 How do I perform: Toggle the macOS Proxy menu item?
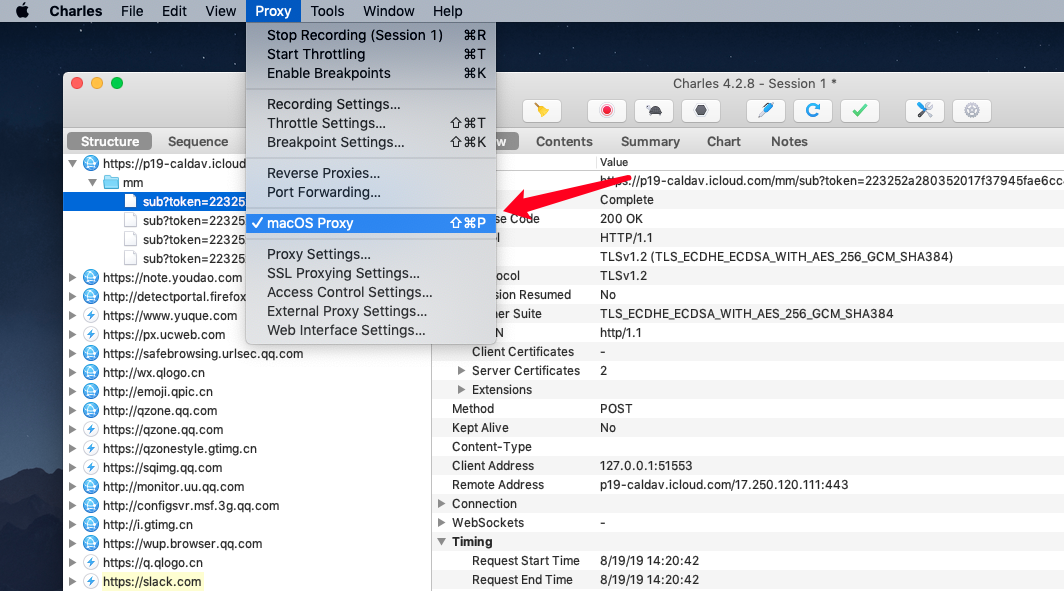[x=370, y=223]
